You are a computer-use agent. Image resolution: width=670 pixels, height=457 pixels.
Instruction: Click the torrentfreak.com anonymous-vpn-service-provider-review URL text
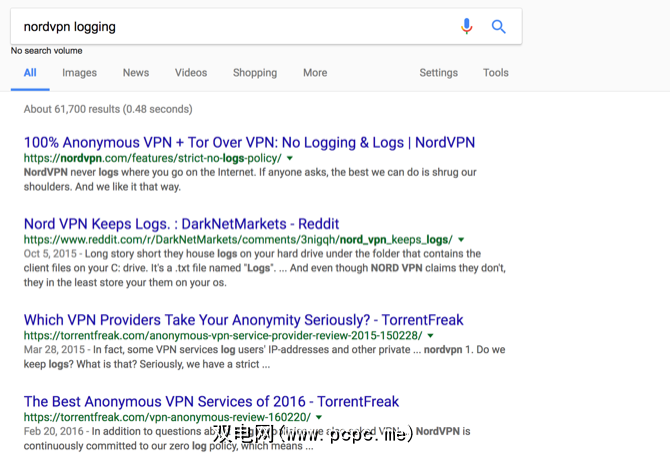223,336
